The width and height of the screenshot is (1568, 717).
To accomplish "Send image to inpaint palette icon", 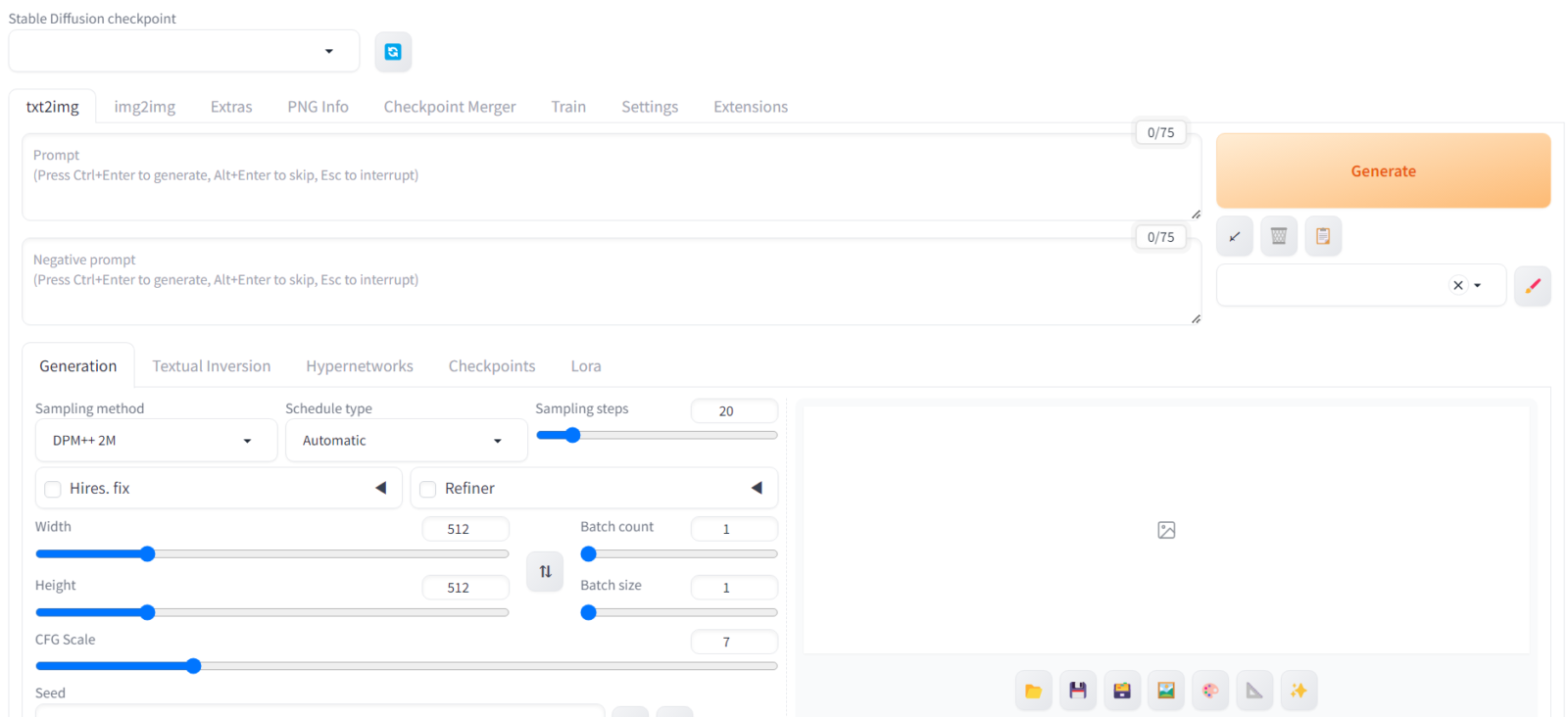I will click(1210, 691).
